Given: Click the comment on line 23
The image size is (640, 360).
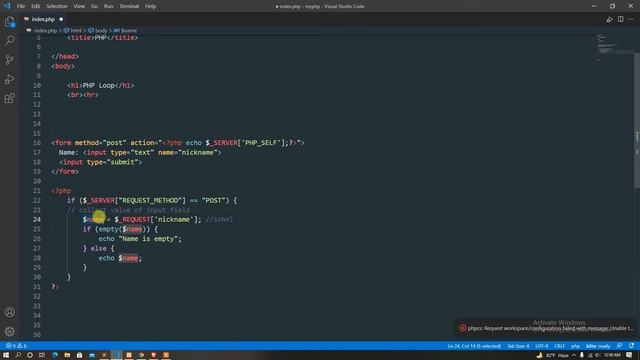Looking at the screenshot, I should pyautogui.click(x=129, y=210).
